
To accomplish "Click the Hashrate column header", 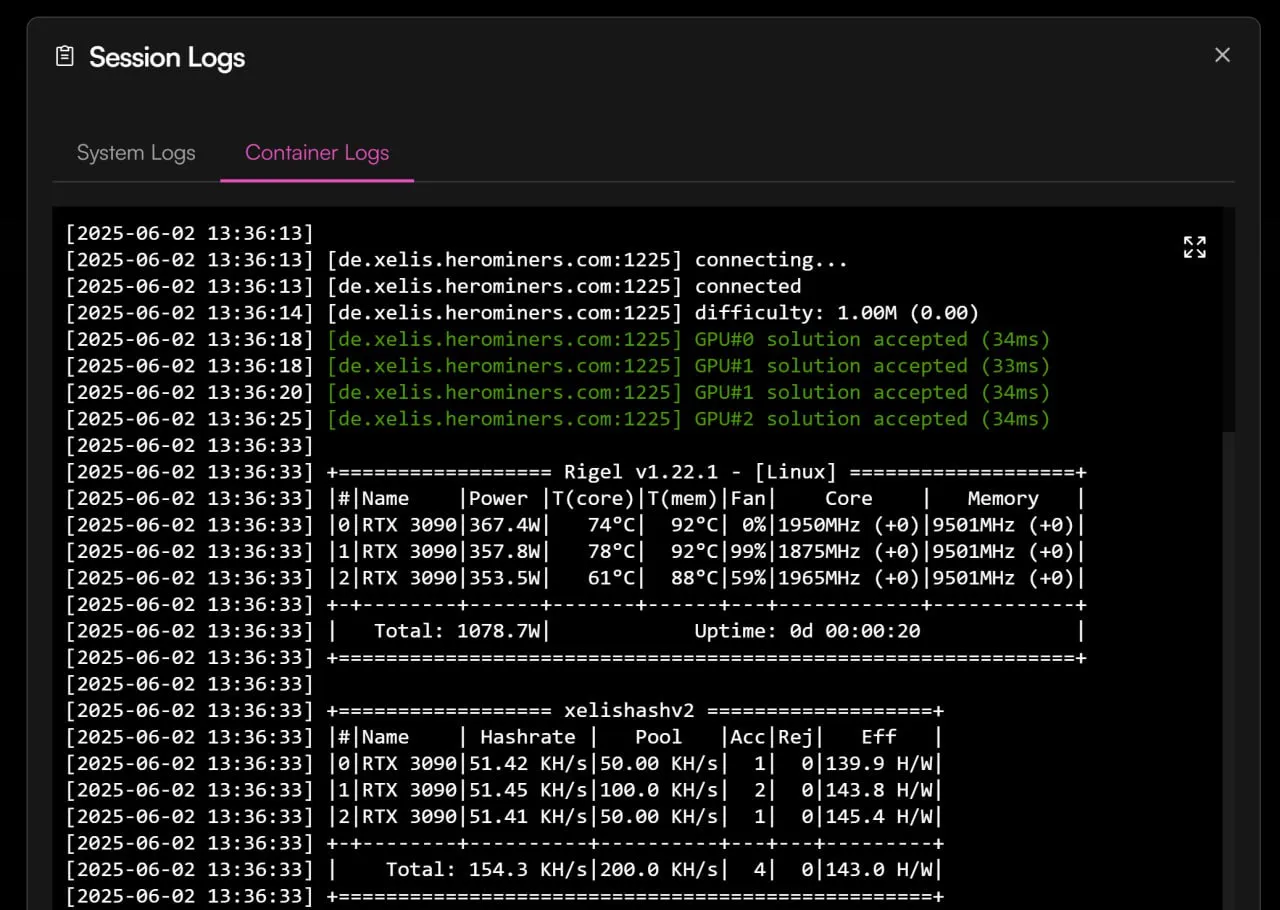I will point(528,737).
